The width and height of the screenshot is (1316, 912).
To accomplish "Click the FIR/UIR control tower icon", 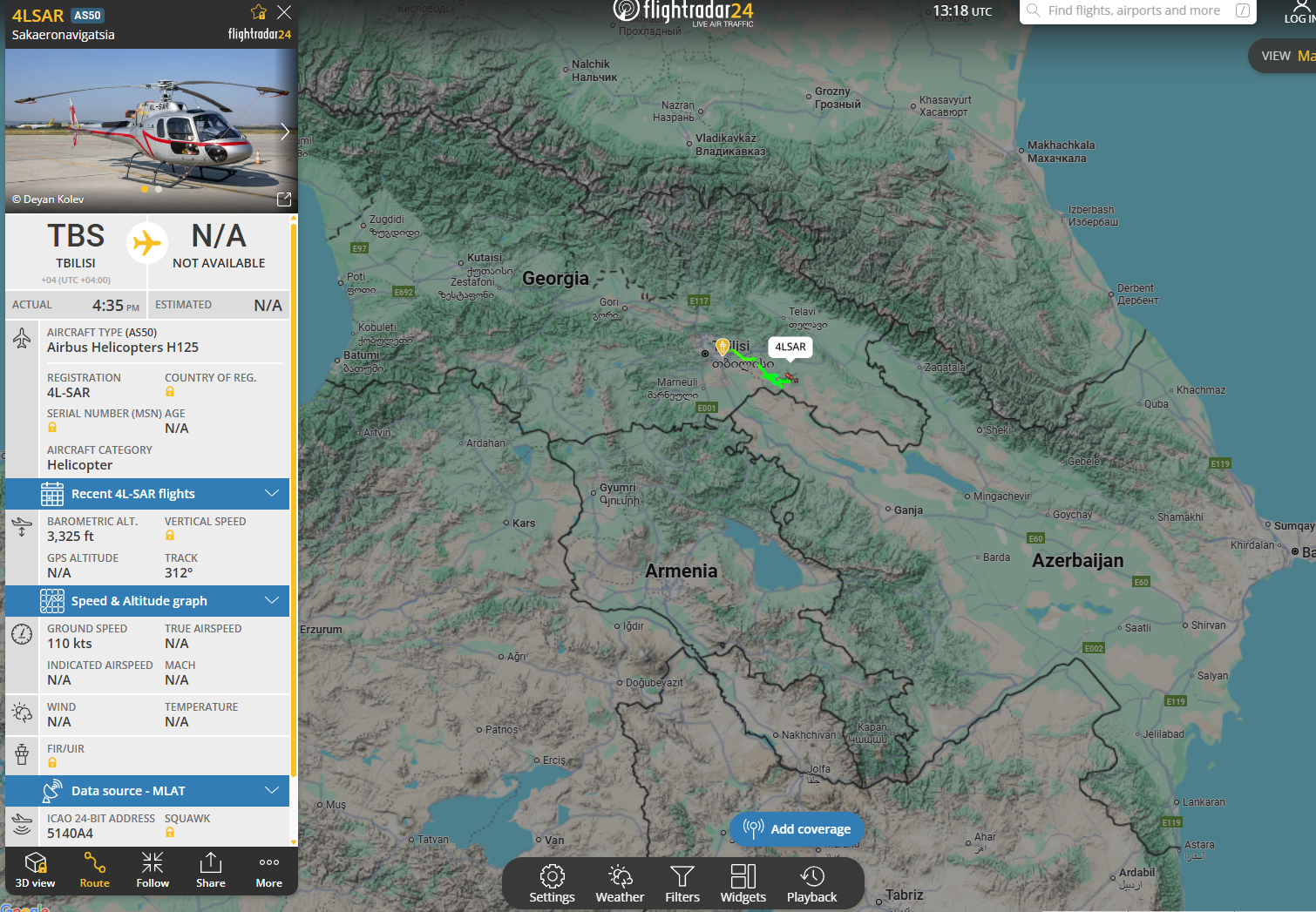I will pyautogui.click(x=22, y=754).
